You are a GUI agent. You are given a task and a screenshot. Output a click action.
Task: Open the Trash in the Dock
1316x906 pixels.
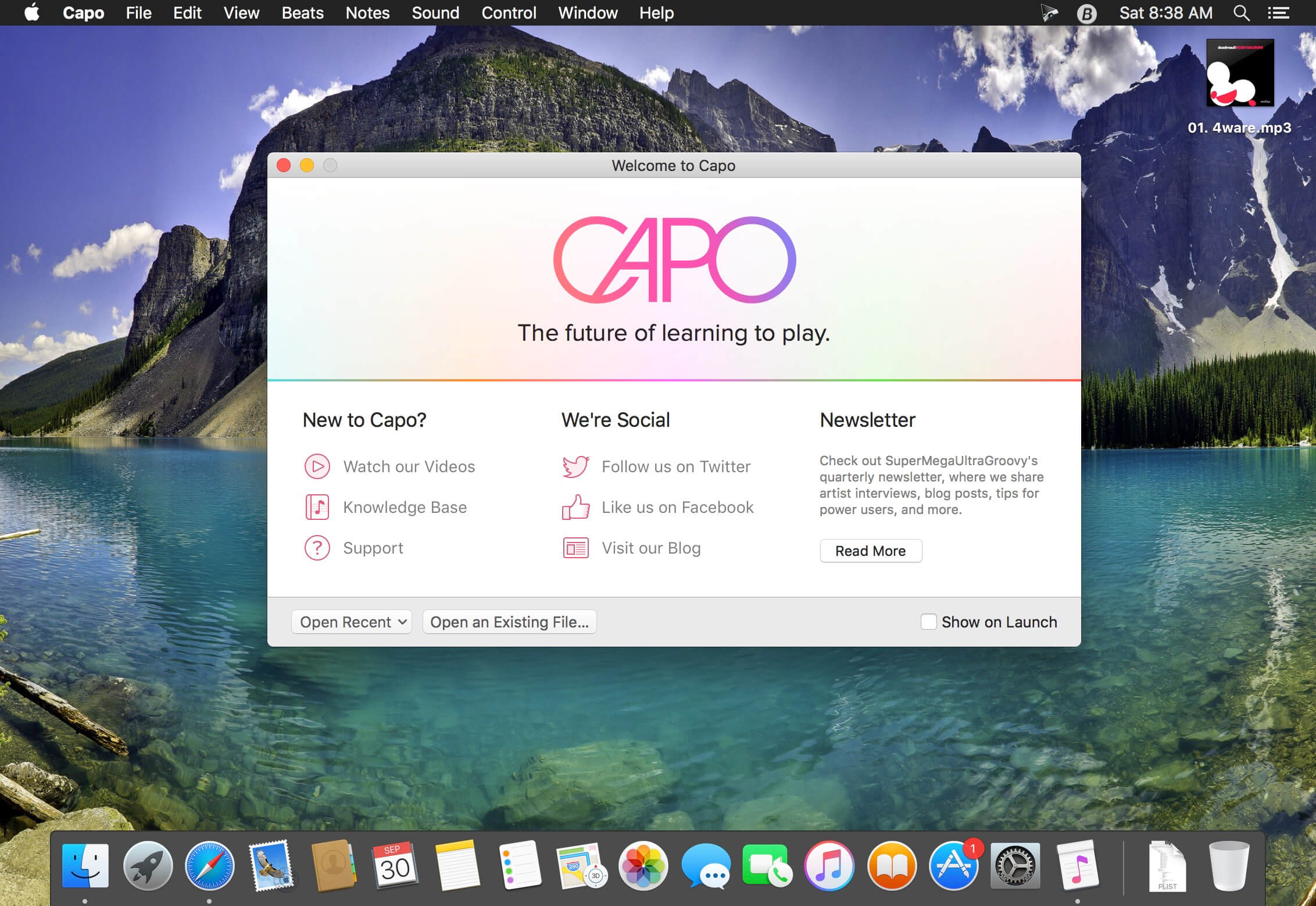click(1229, 866)
